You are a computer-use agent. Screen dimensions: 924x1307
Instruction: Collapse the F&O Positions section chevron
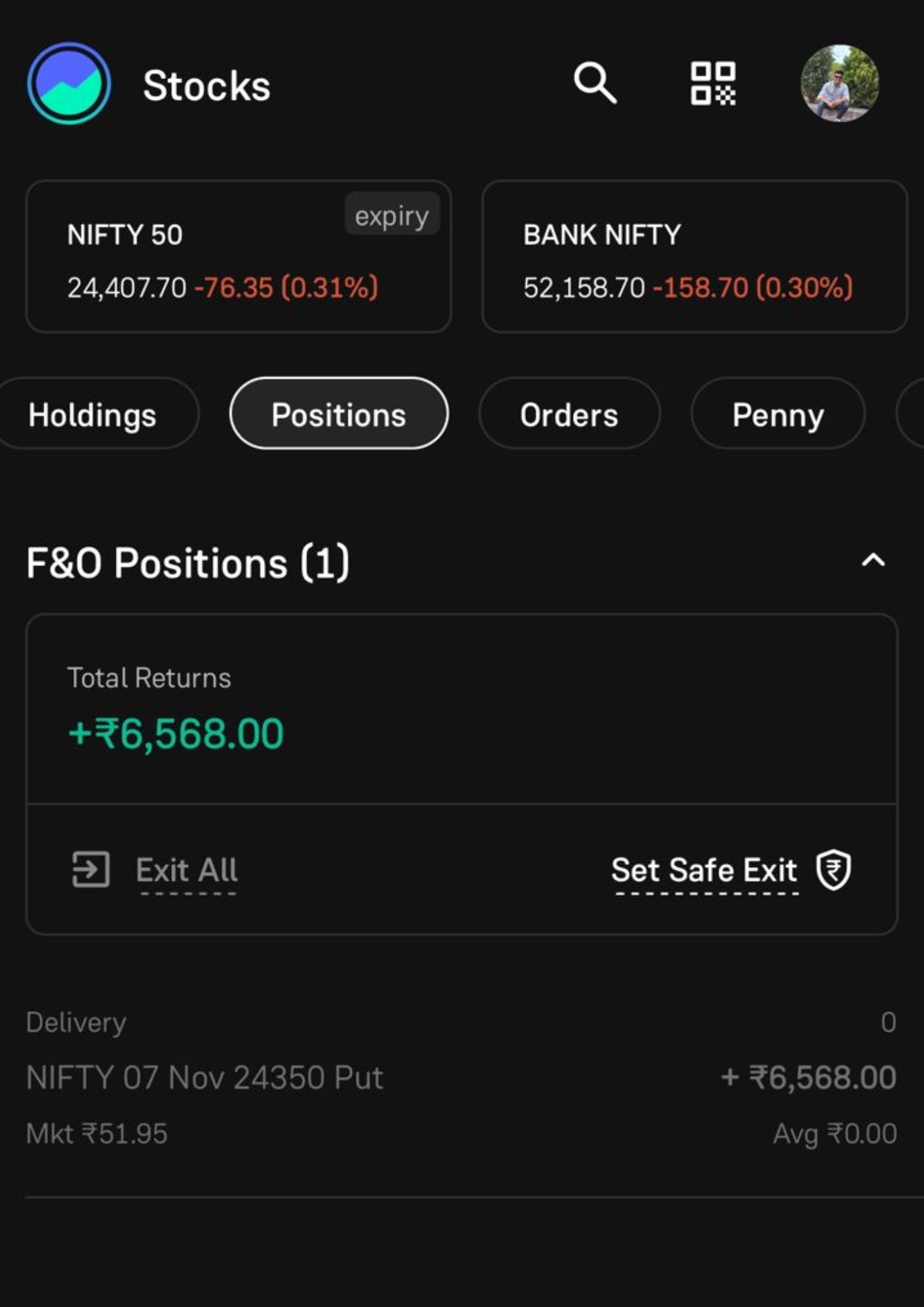click(873, 560)
